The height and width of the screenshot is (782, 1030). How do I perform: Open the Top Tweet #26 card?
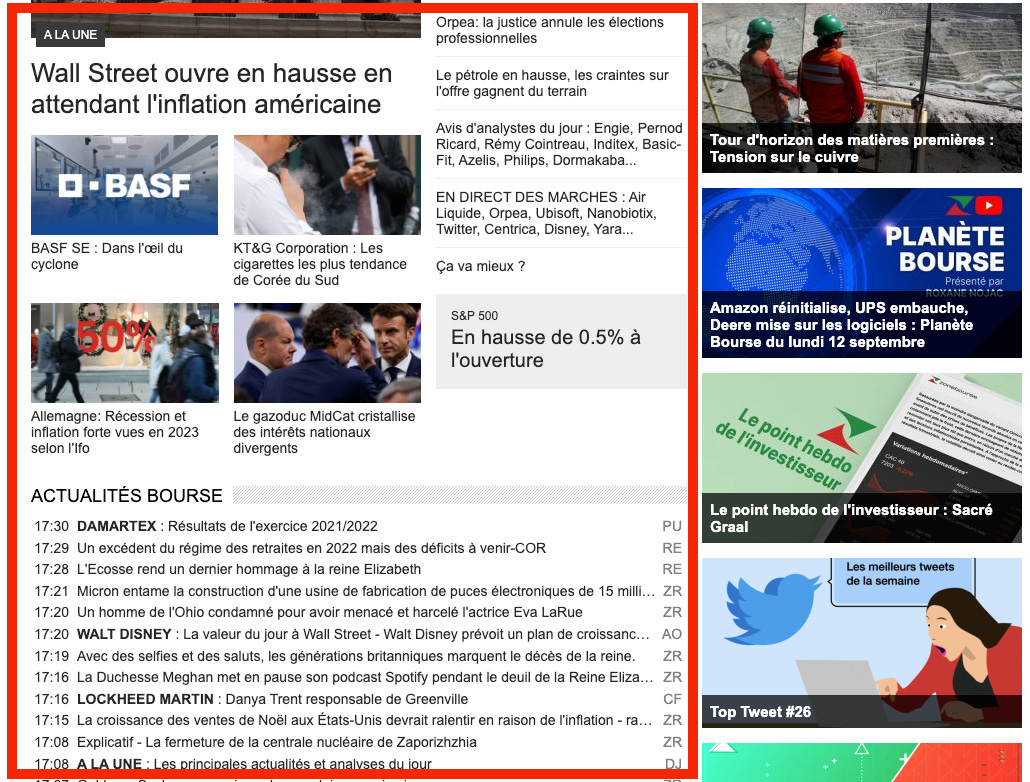pyautogui.click(x=862, y=643)
